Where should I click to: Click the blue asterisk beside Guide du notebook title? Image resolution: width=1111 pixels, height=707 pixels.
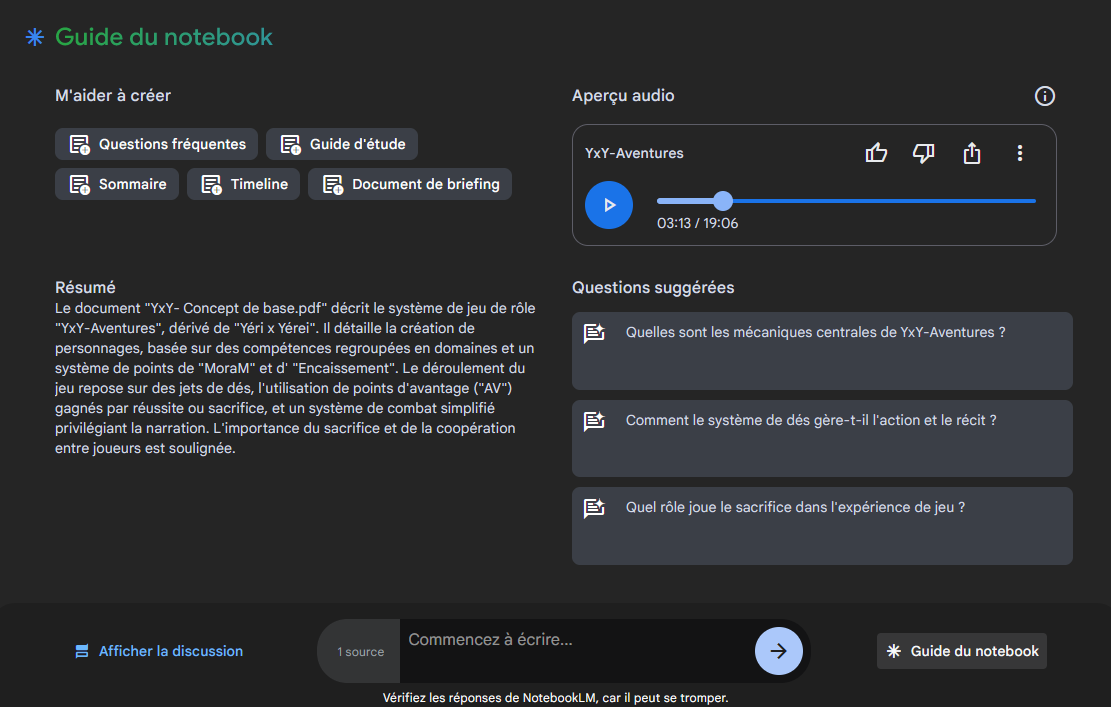(35, 37)
